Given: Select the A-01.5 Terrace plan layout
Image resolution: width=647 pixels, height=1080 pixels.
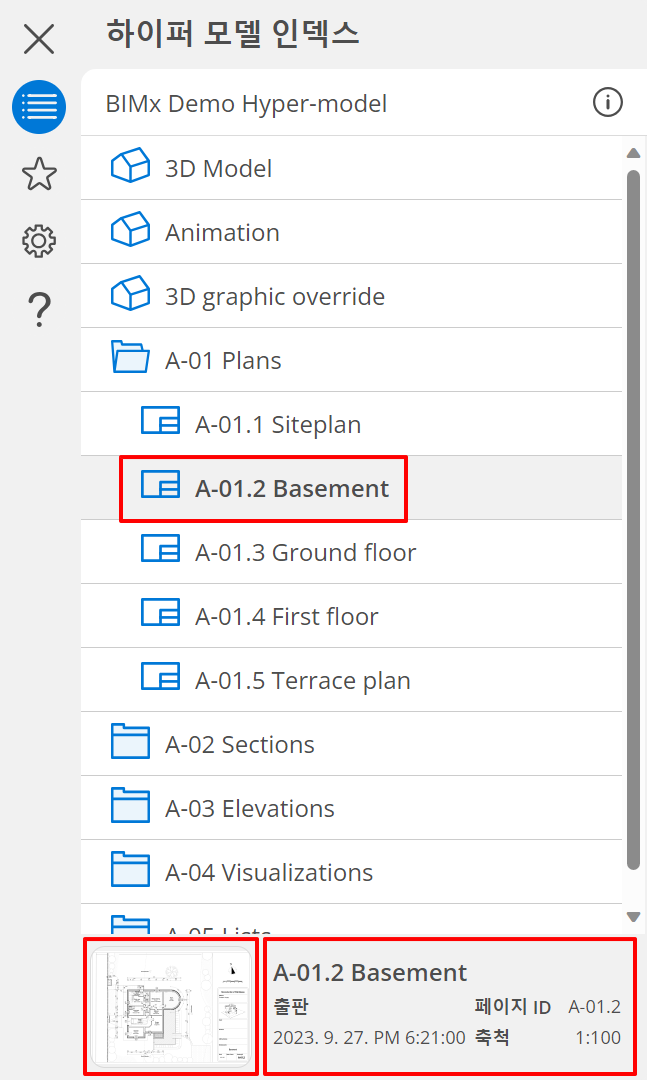Looking at the screenshot, I should pos(302,681).
